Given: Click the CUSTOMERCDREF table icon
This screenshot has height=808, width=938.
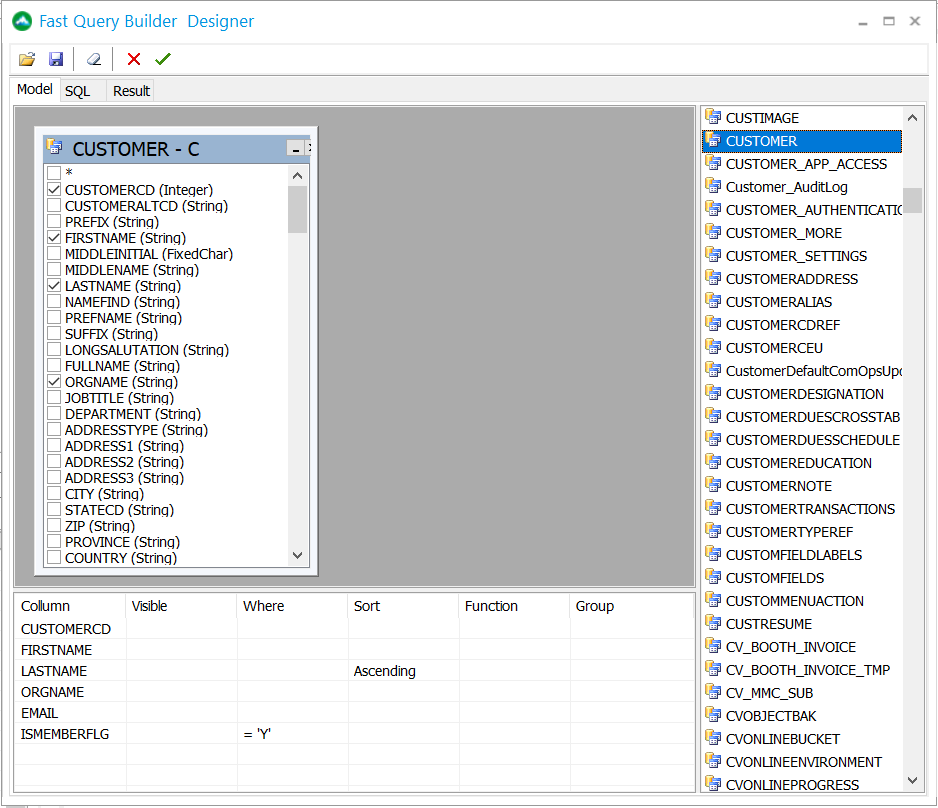Looking at the screenshot, I should click(x=712, y=324).
